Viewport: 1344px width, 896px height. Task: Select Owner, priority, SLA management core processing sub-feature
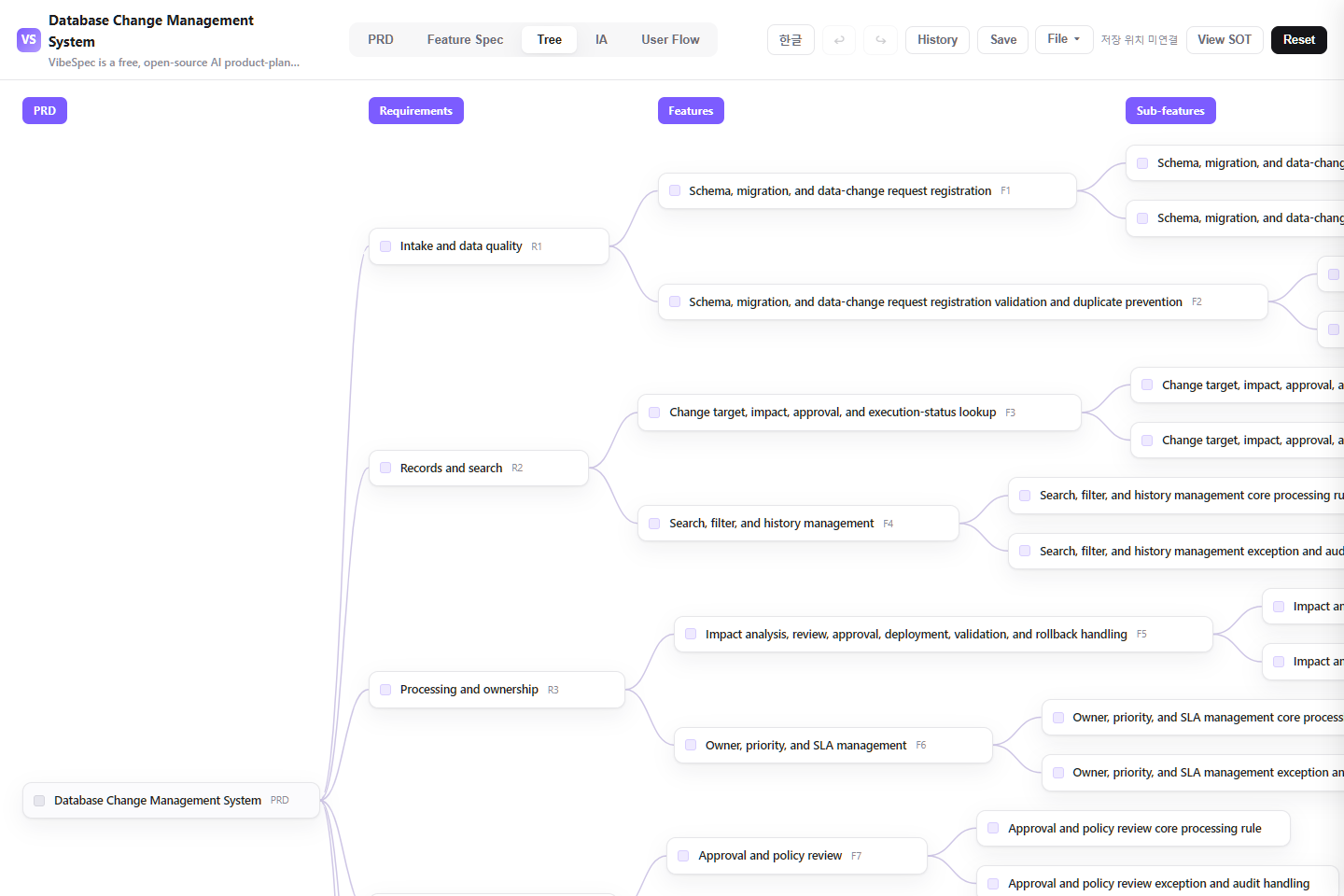(x=1194, y=718)
